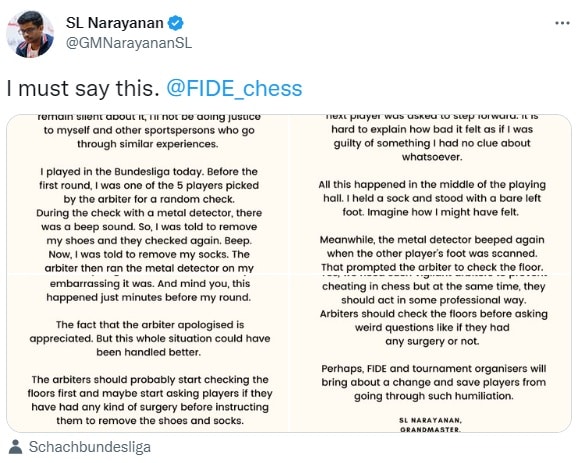Open SL Narayanan's profile picture
581x463 pixels.
[x=30, y=34]
